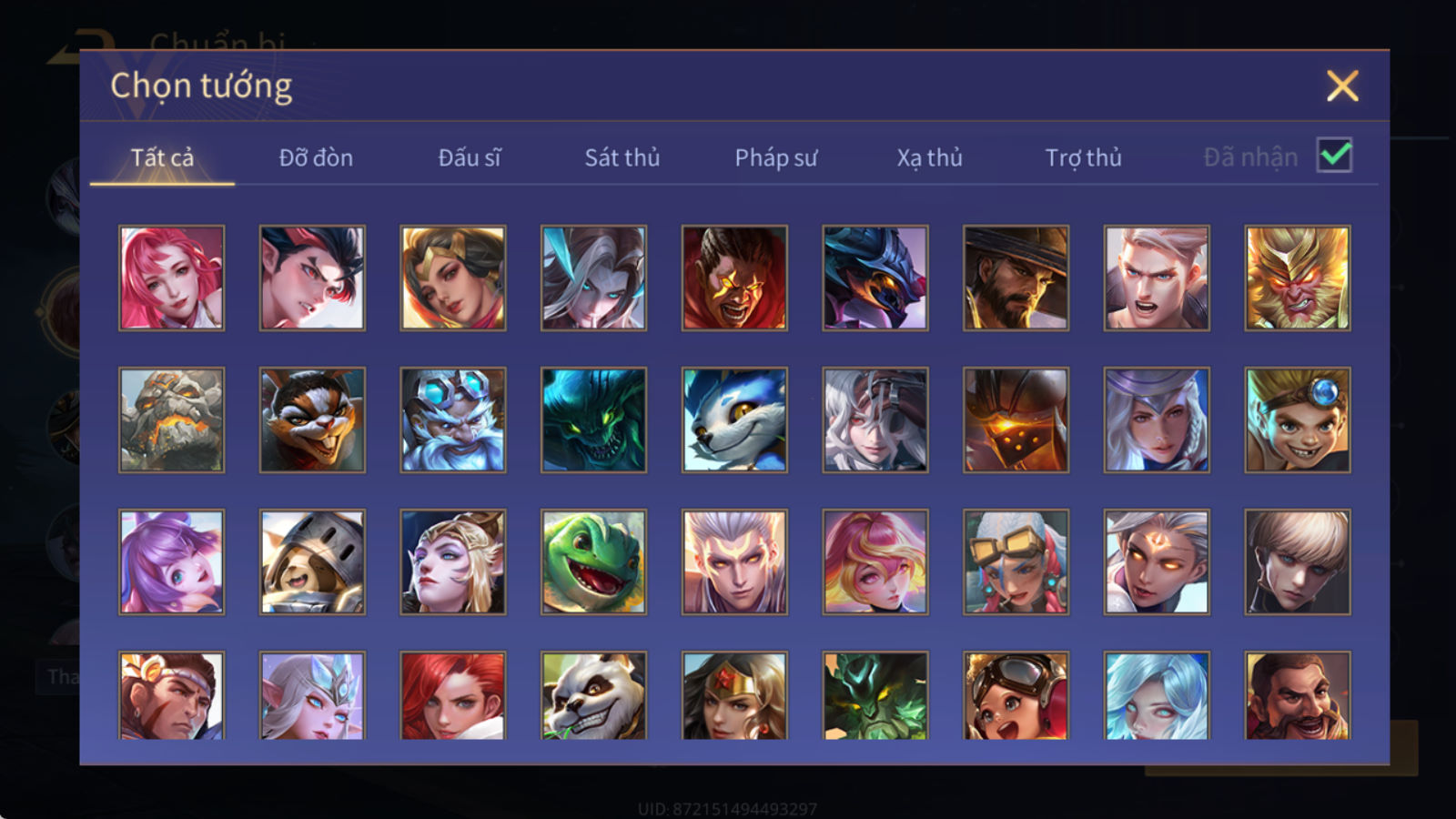The height and width of the screenshot is (819, 1456).
Task: Select the white-bearded goggles dwarf hero
Action: [453, 420]
